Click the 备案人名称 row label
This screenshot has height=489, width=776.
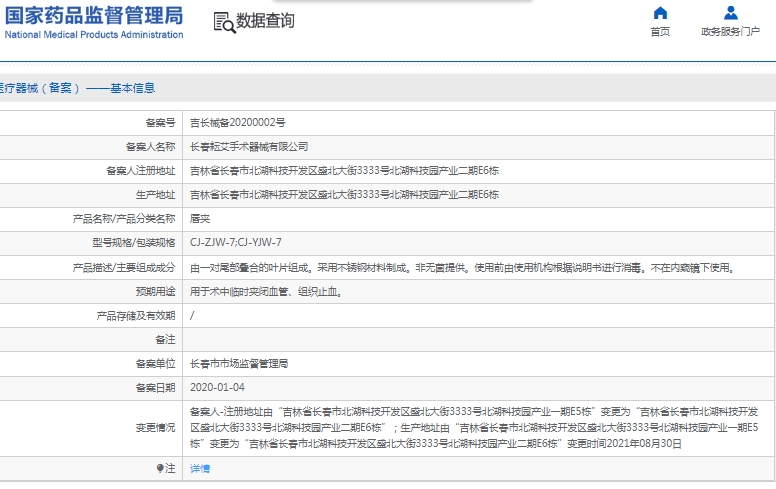[x=150, y=147]
